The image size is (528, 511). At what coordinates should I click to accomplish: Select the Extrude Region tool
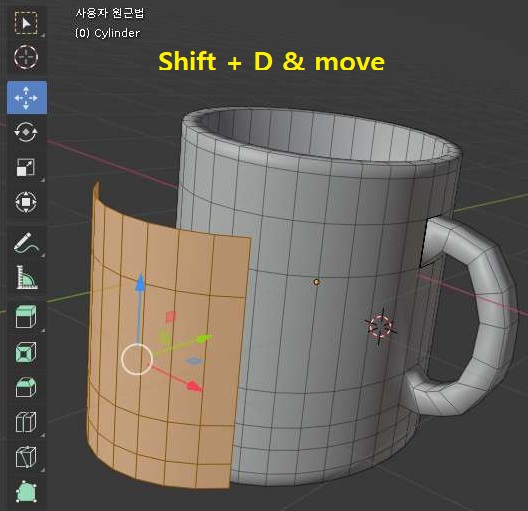pos(26,317)
